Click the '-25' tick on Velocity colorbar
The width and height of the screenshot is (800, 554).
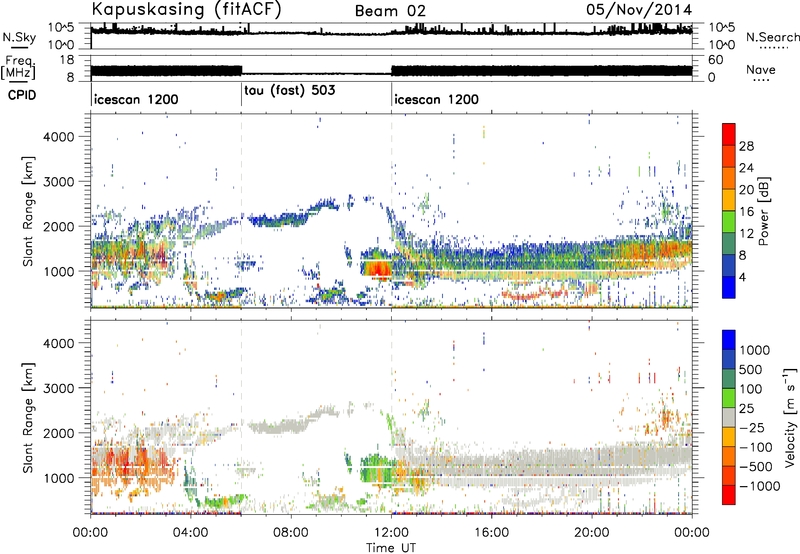(x=752, y=428)
